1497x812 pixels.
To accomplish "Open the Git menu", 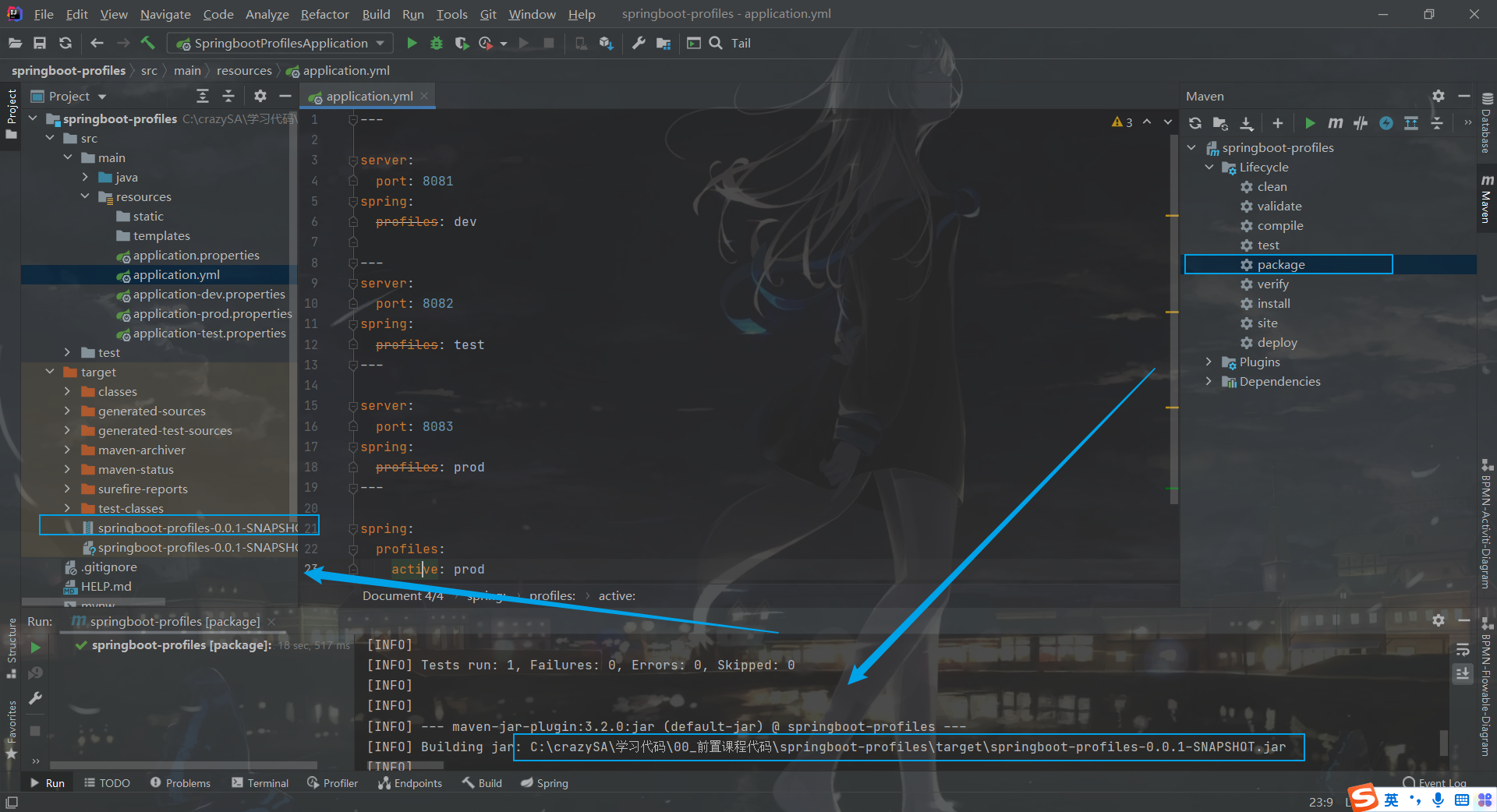I will pos(488,14).
